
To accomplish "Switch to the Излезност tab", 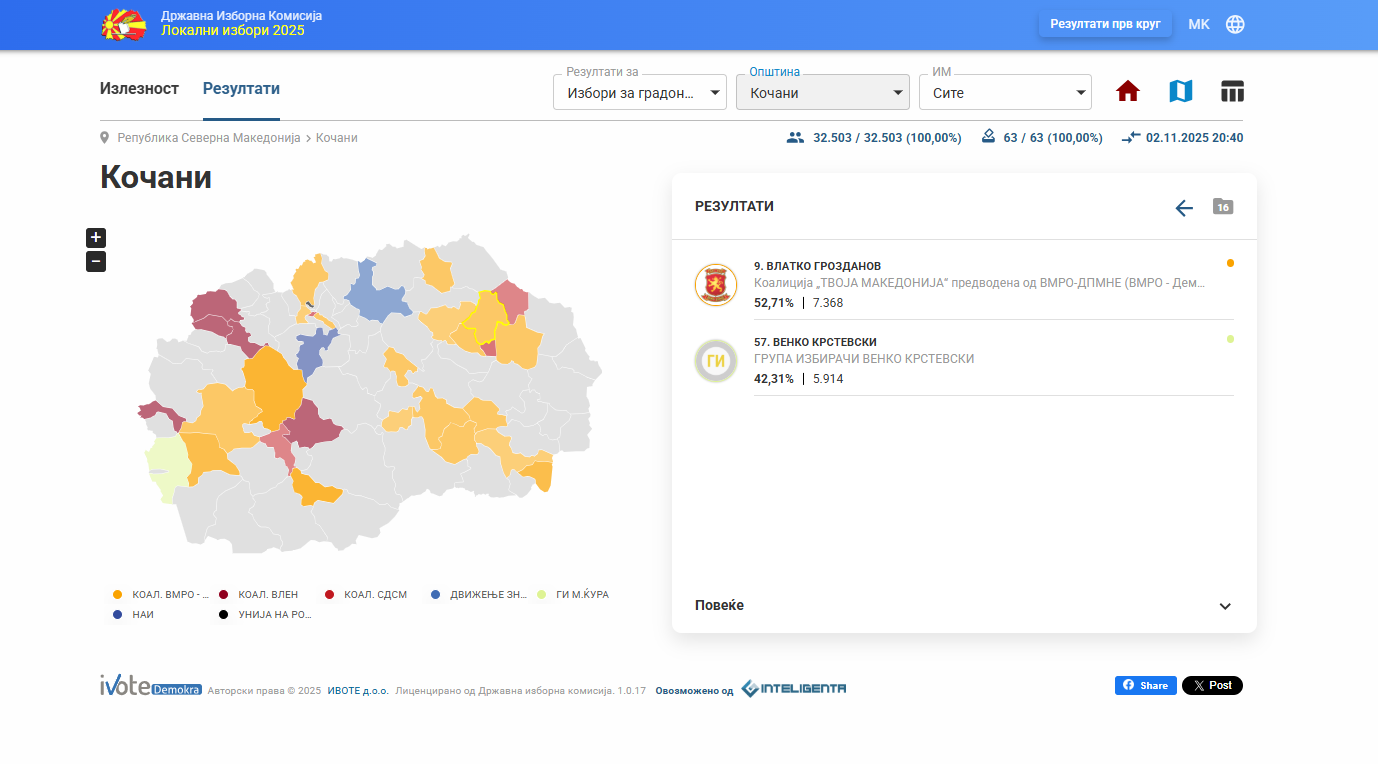I will click(139, 89).
